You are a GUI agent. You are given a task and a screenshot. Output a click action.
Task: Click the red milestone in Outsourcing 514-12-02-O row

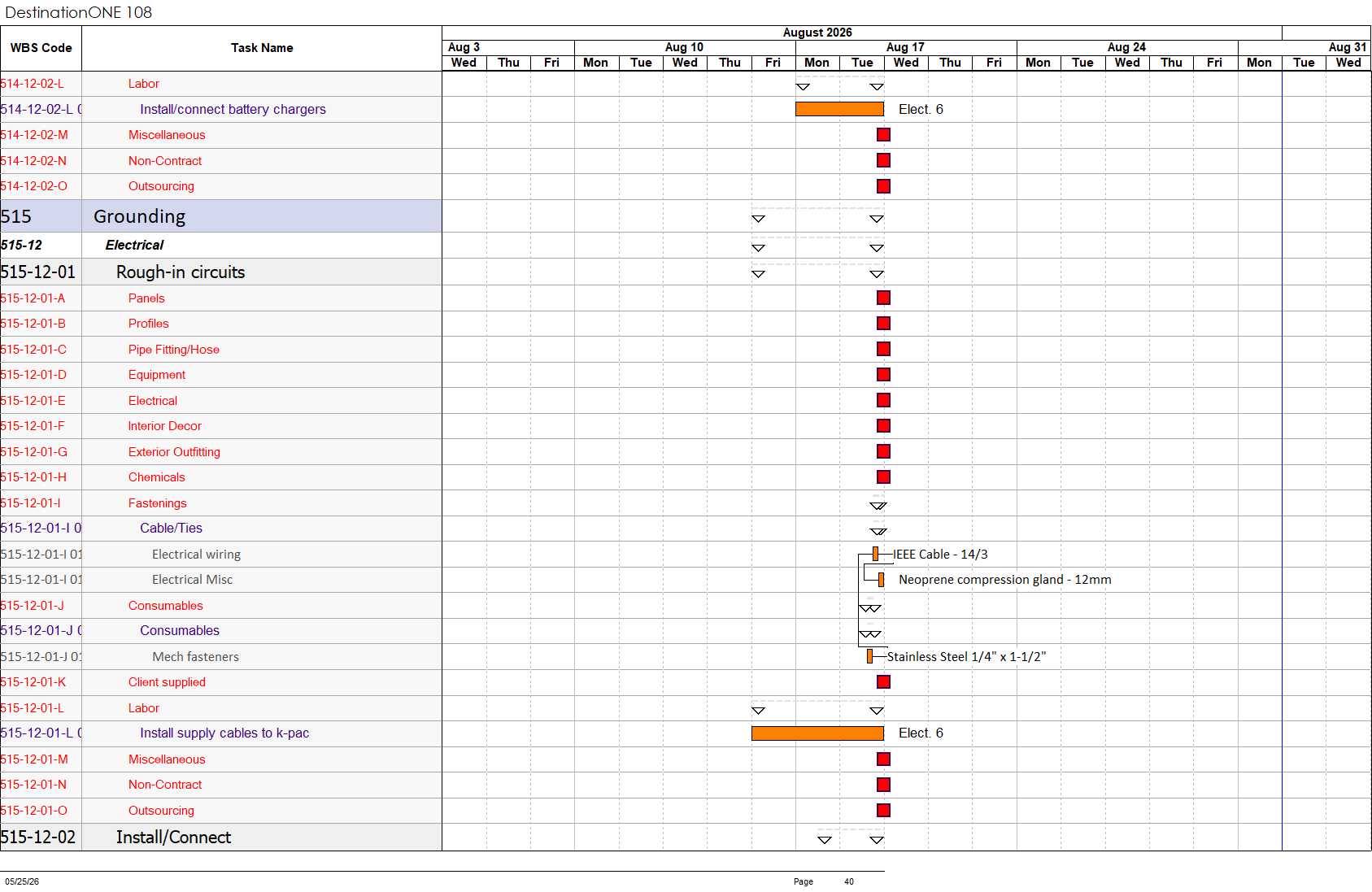(x=883, y=186)
